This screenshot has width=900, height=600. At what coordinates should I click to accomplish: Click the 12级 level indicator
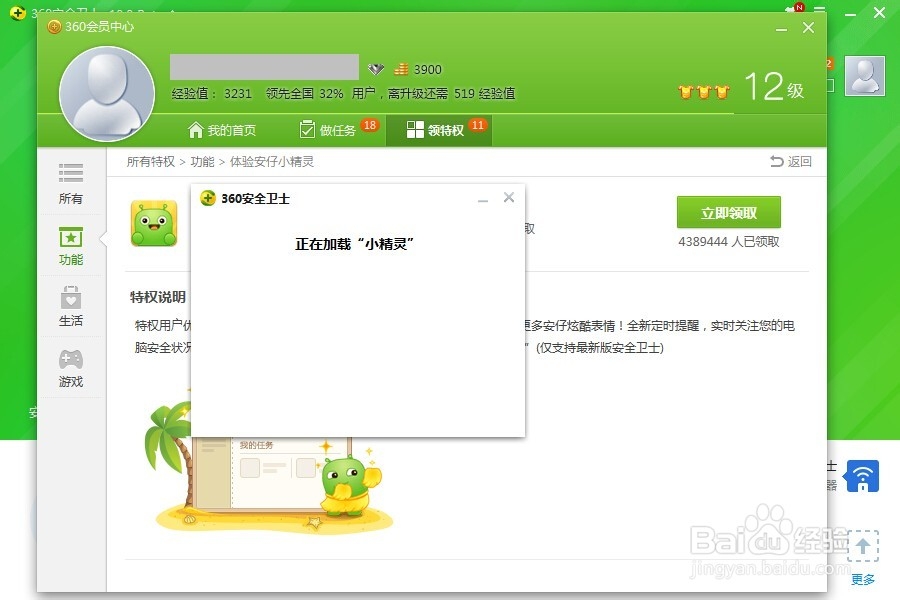(774, 87)
